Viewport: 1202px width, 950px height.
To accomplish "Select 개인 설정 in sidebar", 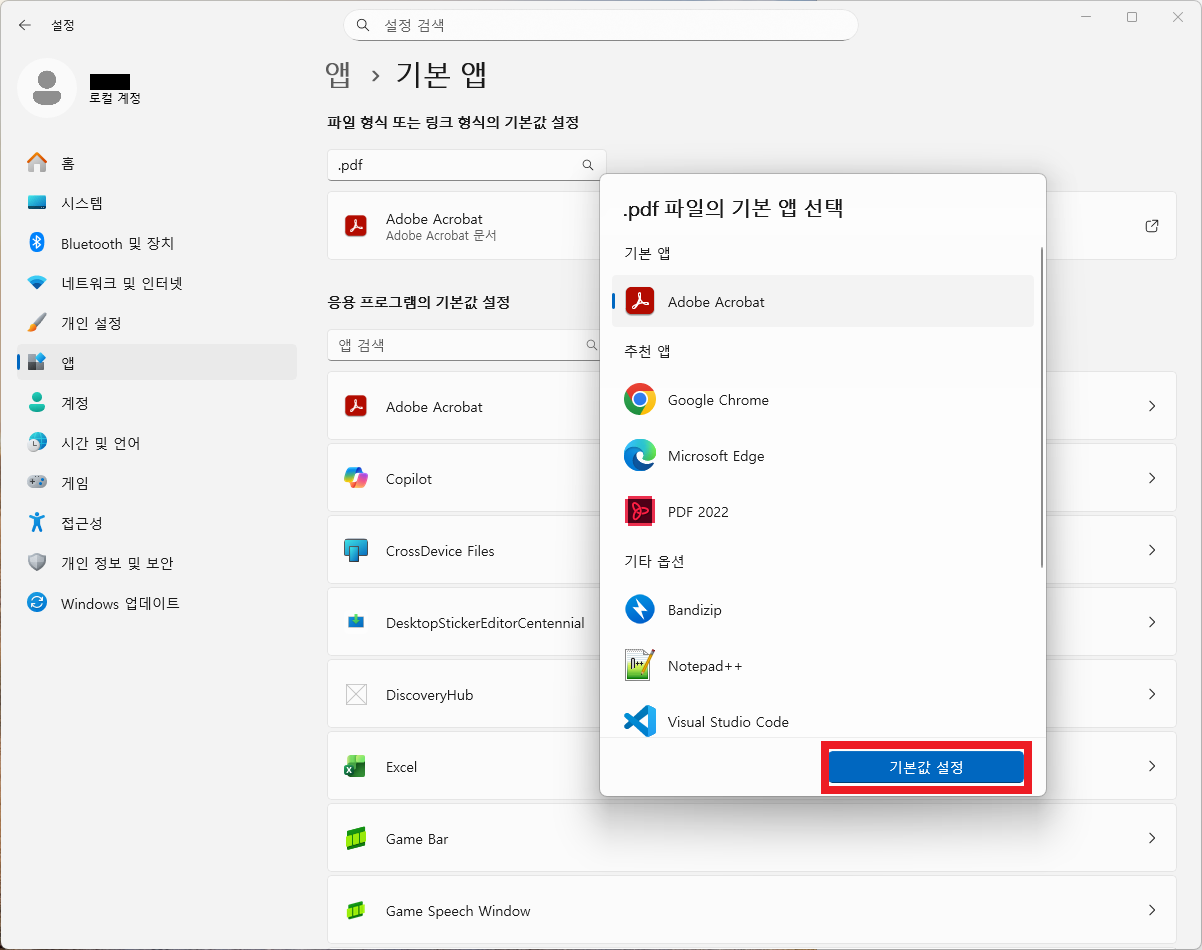I will pos(157,323).
